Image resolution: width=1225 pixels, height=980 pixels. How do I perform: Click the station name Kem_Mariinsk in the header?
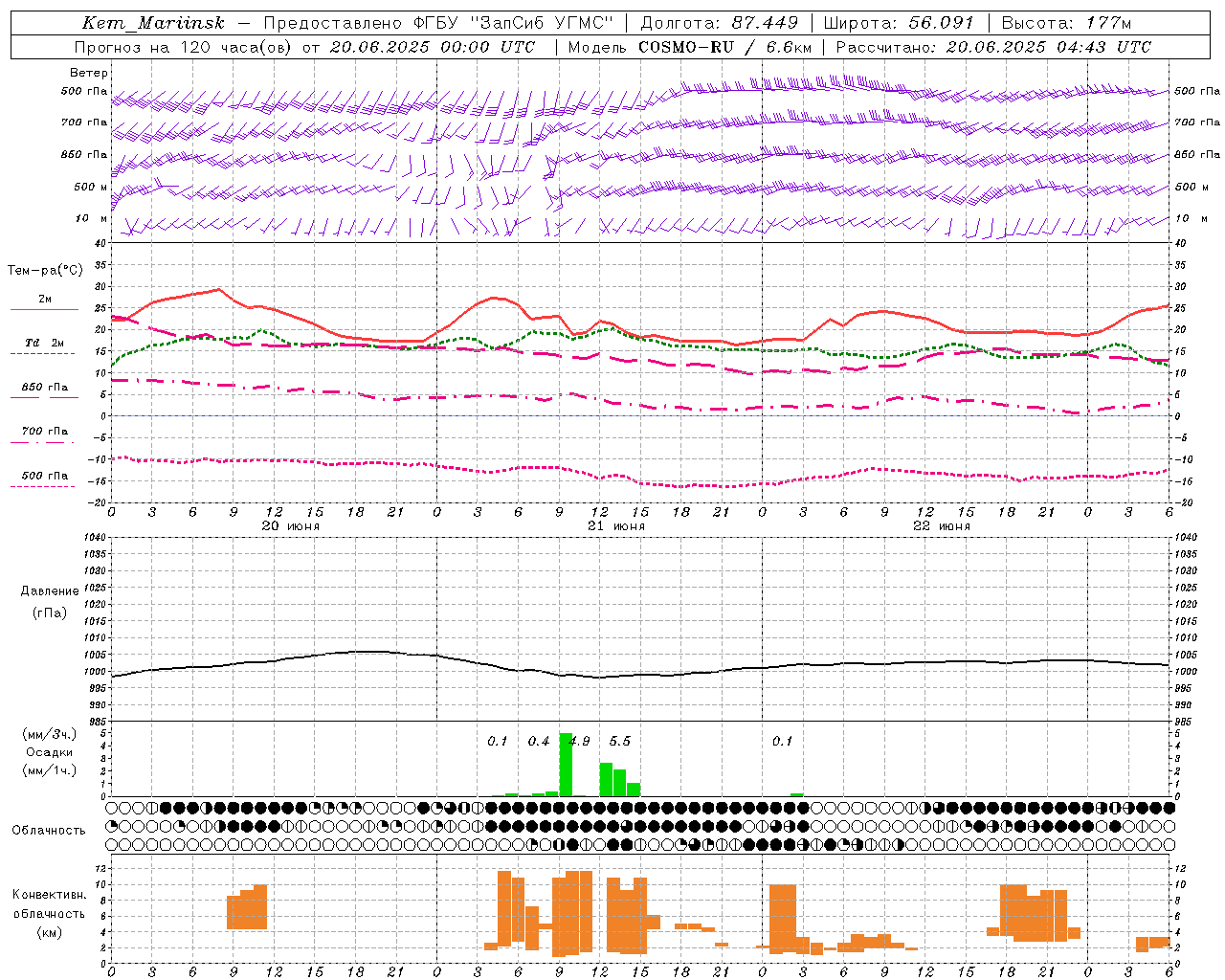point(154,23)
